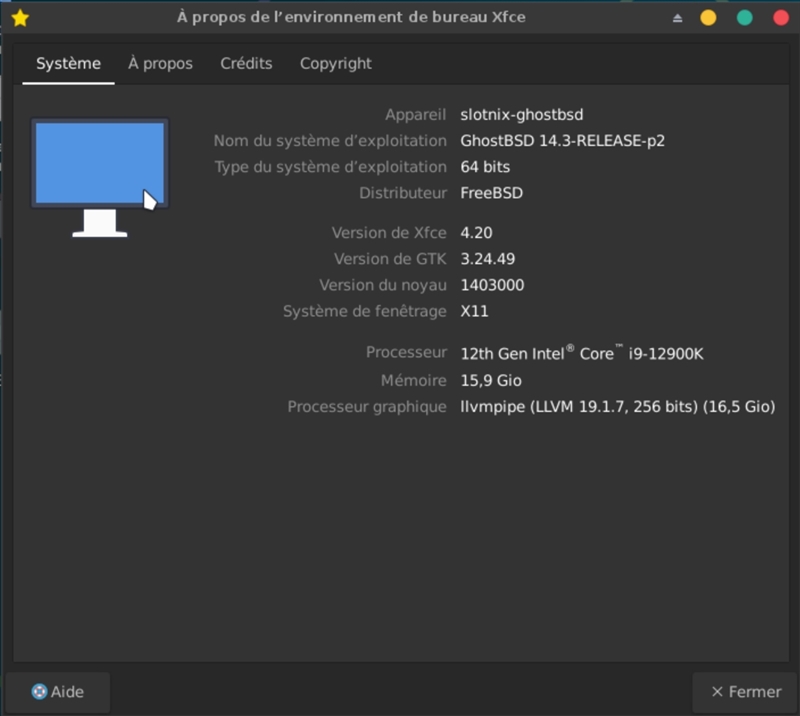This screenshot has height=716, width=800.
Task: Open the Copyright tab
Action: [x=335, y=64]
